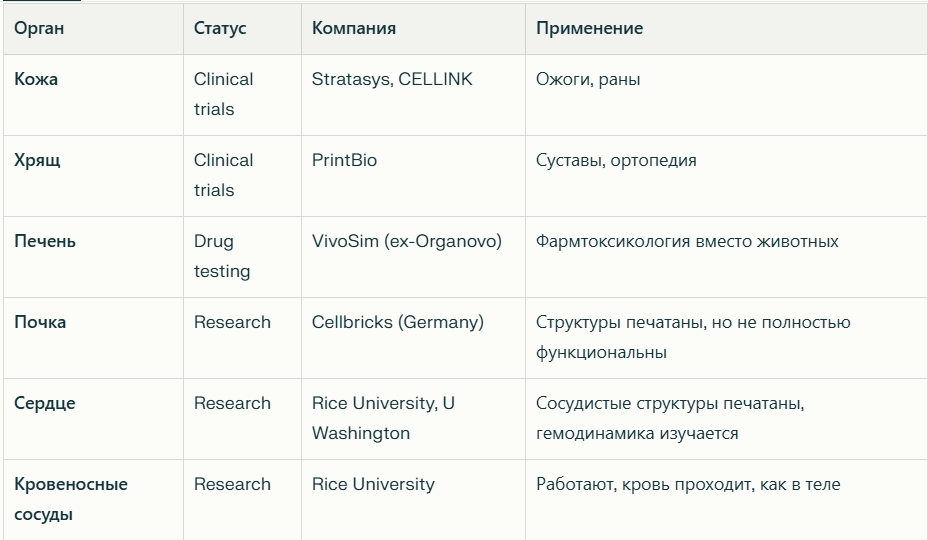
Task: Click the Rice University, U Washington cell
Action: coord(383,418)
